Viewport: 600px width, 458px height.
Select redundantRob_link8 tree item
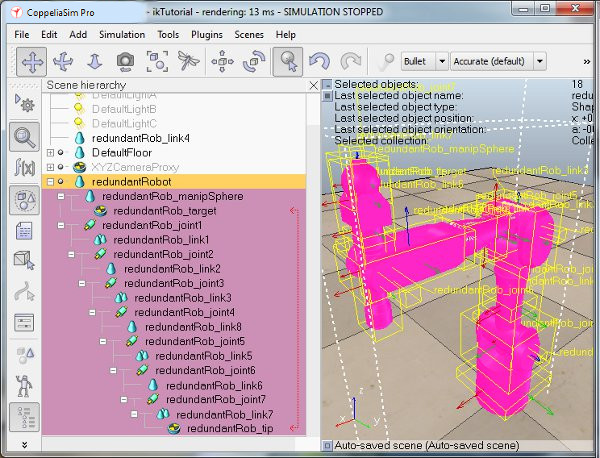click(193, 327)
